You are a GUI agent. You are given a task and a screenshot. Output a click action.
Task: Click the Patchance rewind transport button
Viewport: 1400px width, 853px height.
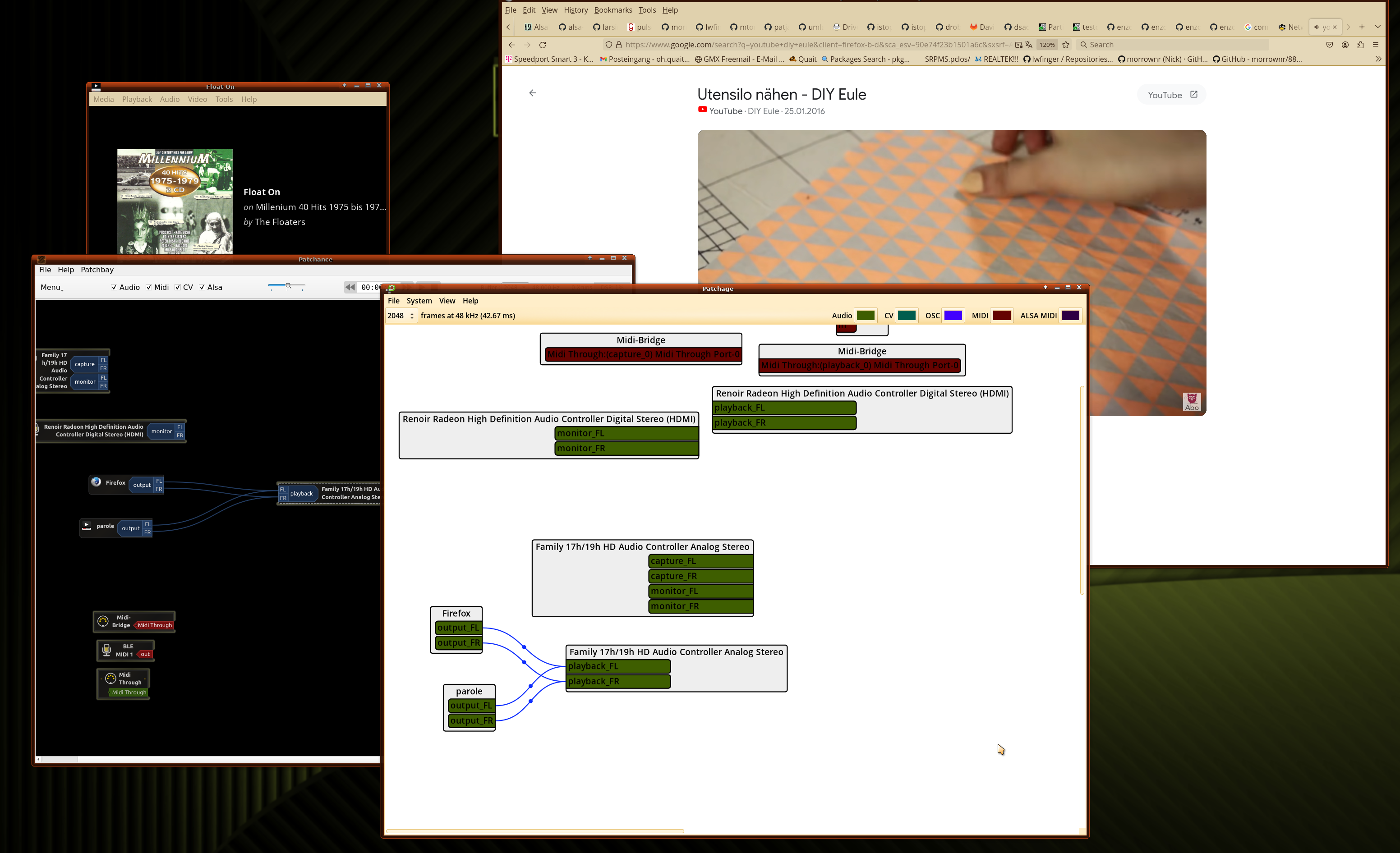[350, 287]
